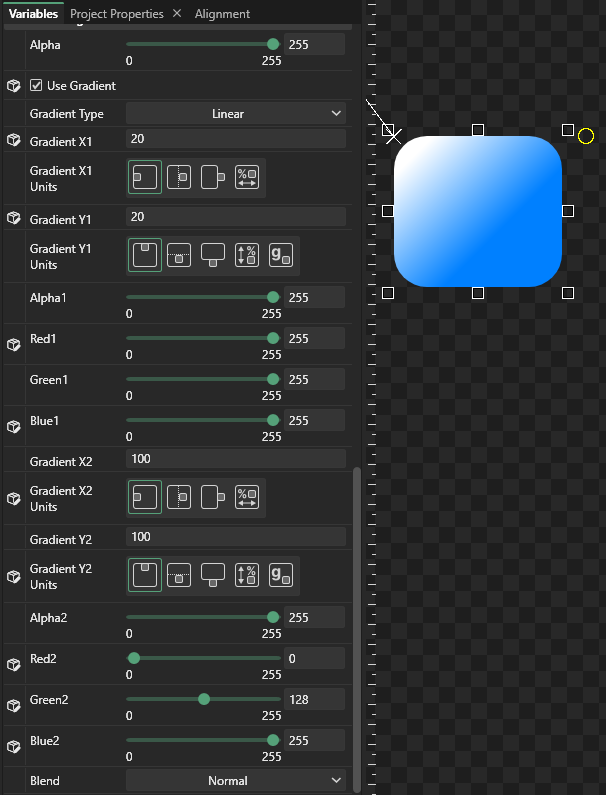The width and height of the screenshot is (606, 795).
Task: Set Gradient Y2 Units to pixels from center
Action: [179, 576]
